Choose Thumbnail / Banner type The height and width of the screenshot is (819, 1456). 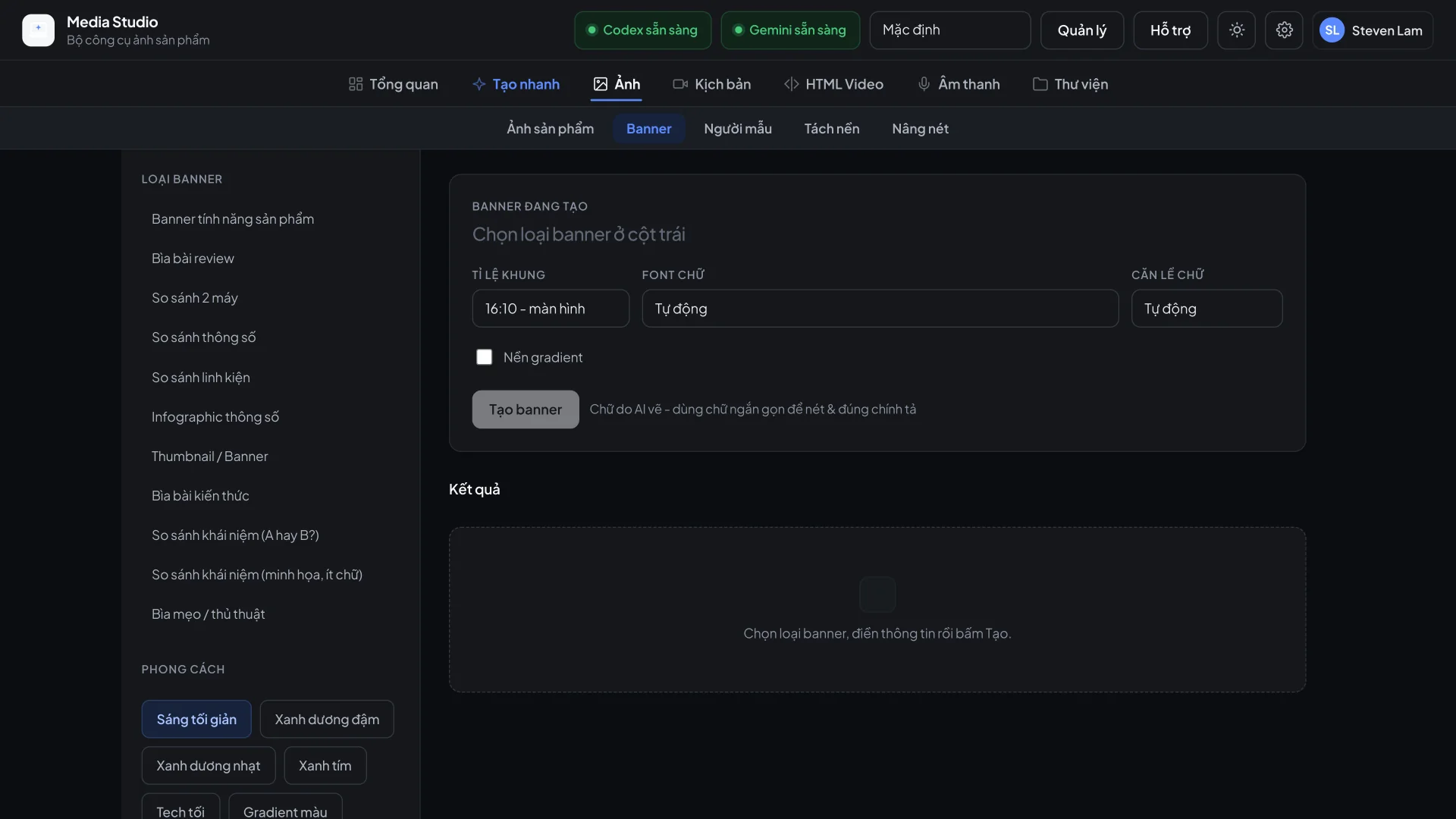click(x=270, y=457)
